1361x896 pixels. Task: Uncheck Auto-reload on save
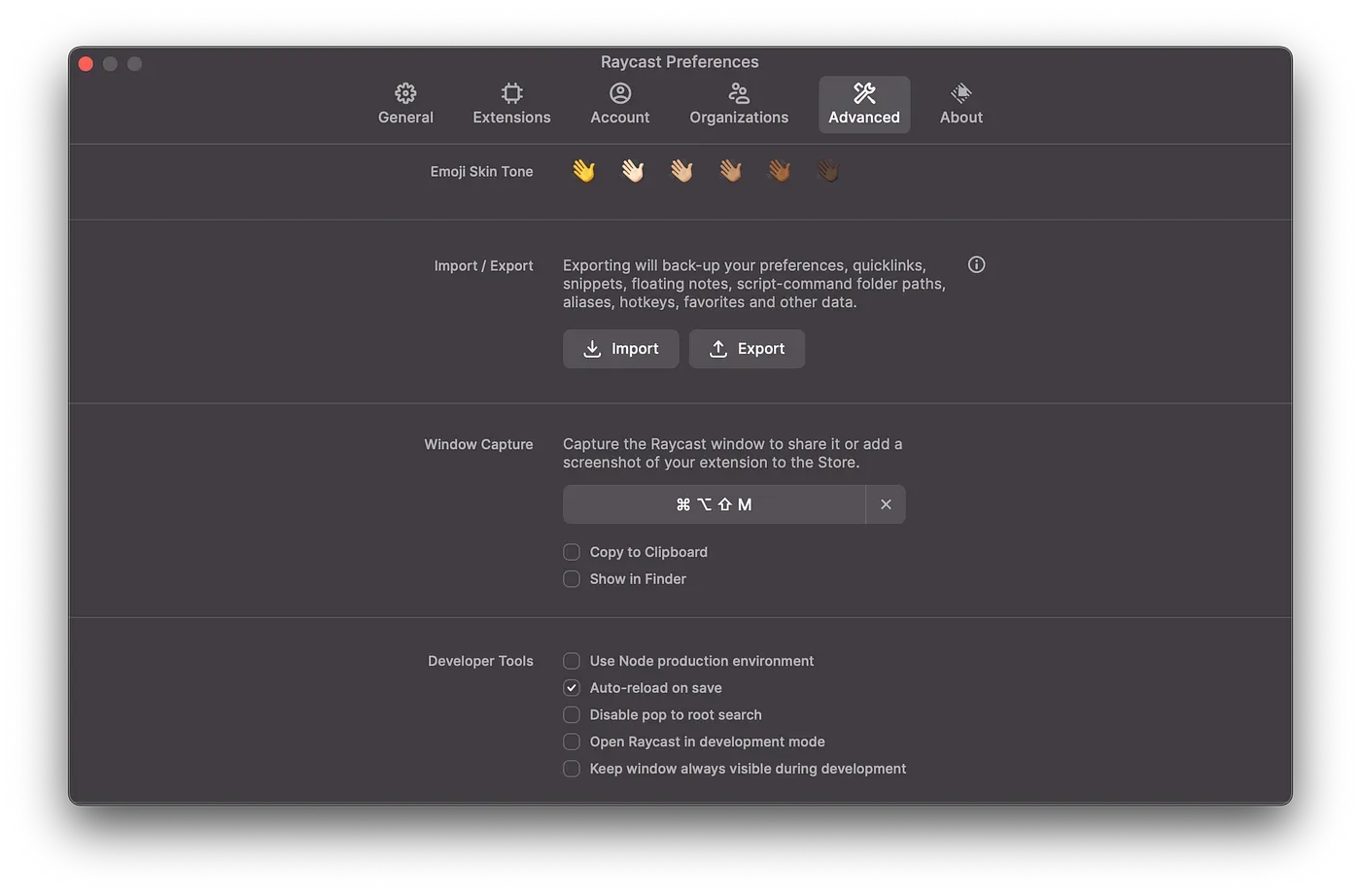pyautogui.click(x=572, y=688)
